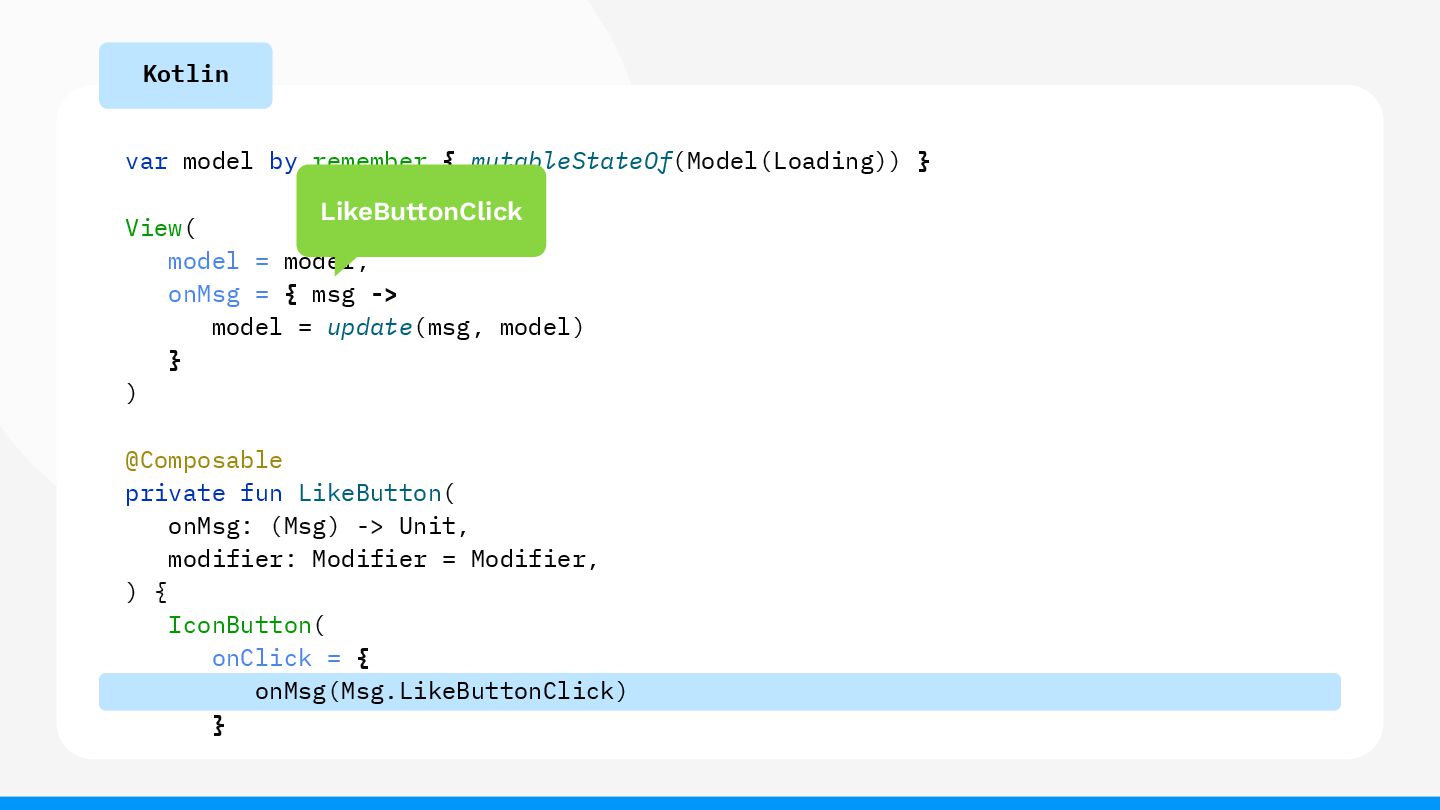Click the Kotlin language label
1440x810 pixels.
click(185, 75)
